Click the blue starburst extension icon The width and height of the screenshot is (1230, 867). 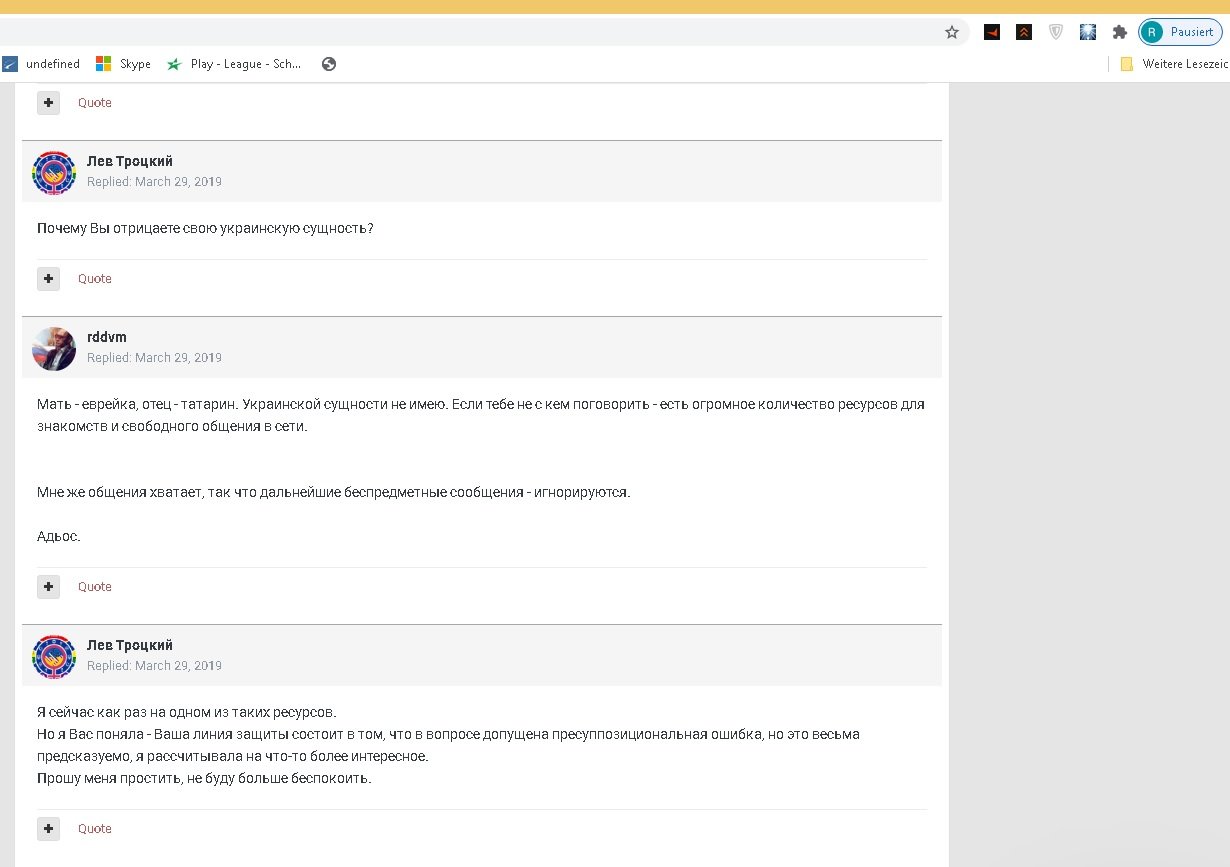click(1088, 32)
